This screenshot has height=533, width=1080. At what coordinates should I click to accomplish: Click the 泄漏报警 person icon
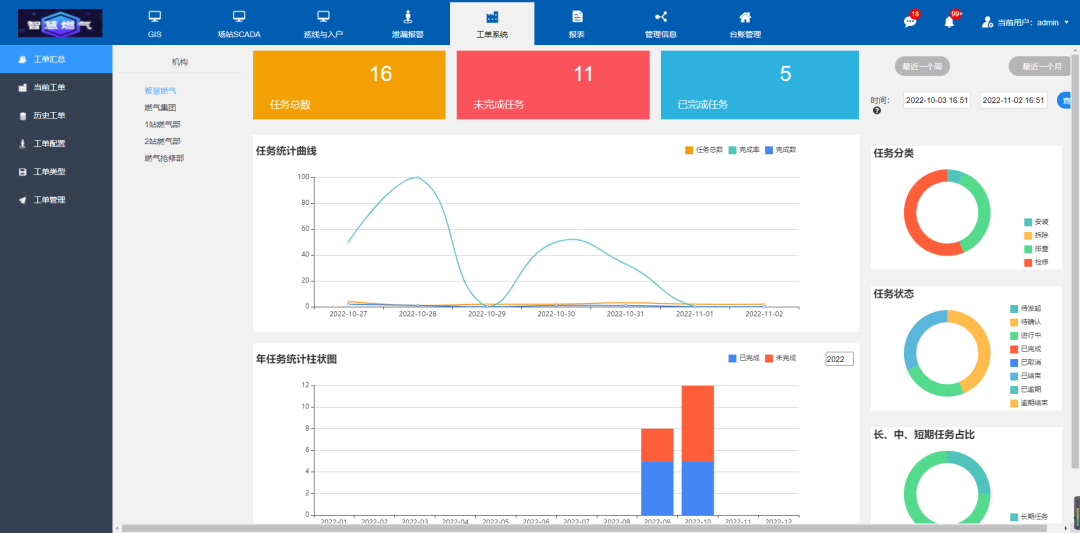point(407,17)
